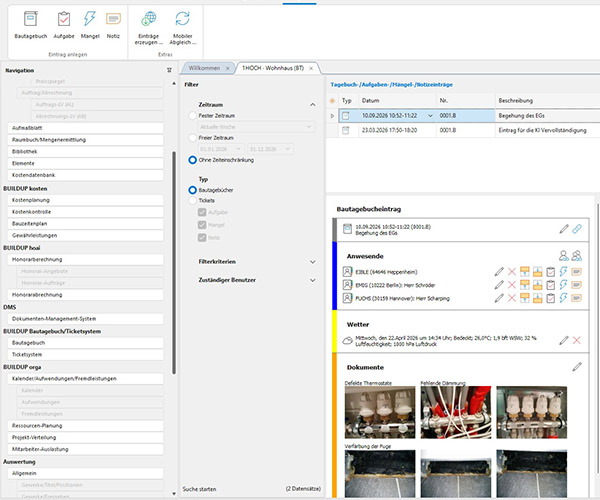Create task for attendee FUCHS Herr Scharping
Screen dimensions: 600x500
point(550,298)
